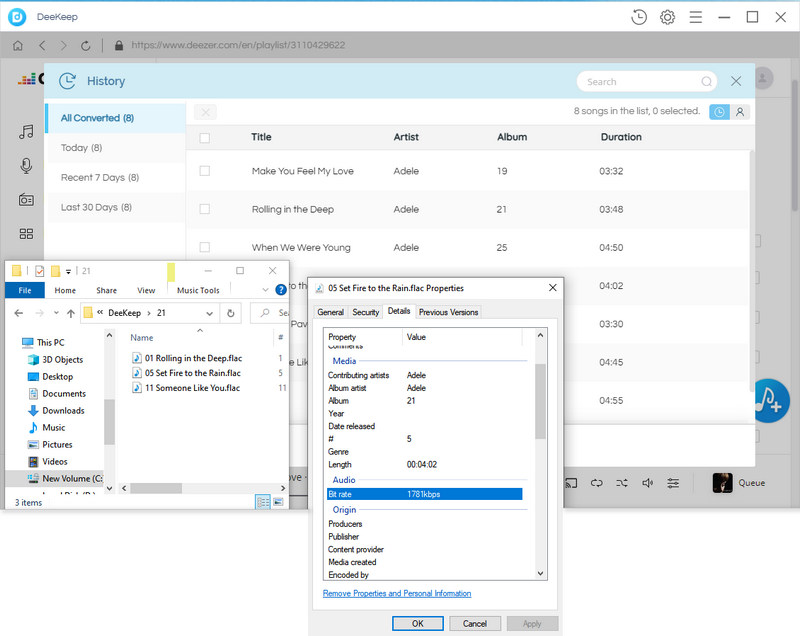Open the grid explore sidebar icon

[26, 234]
